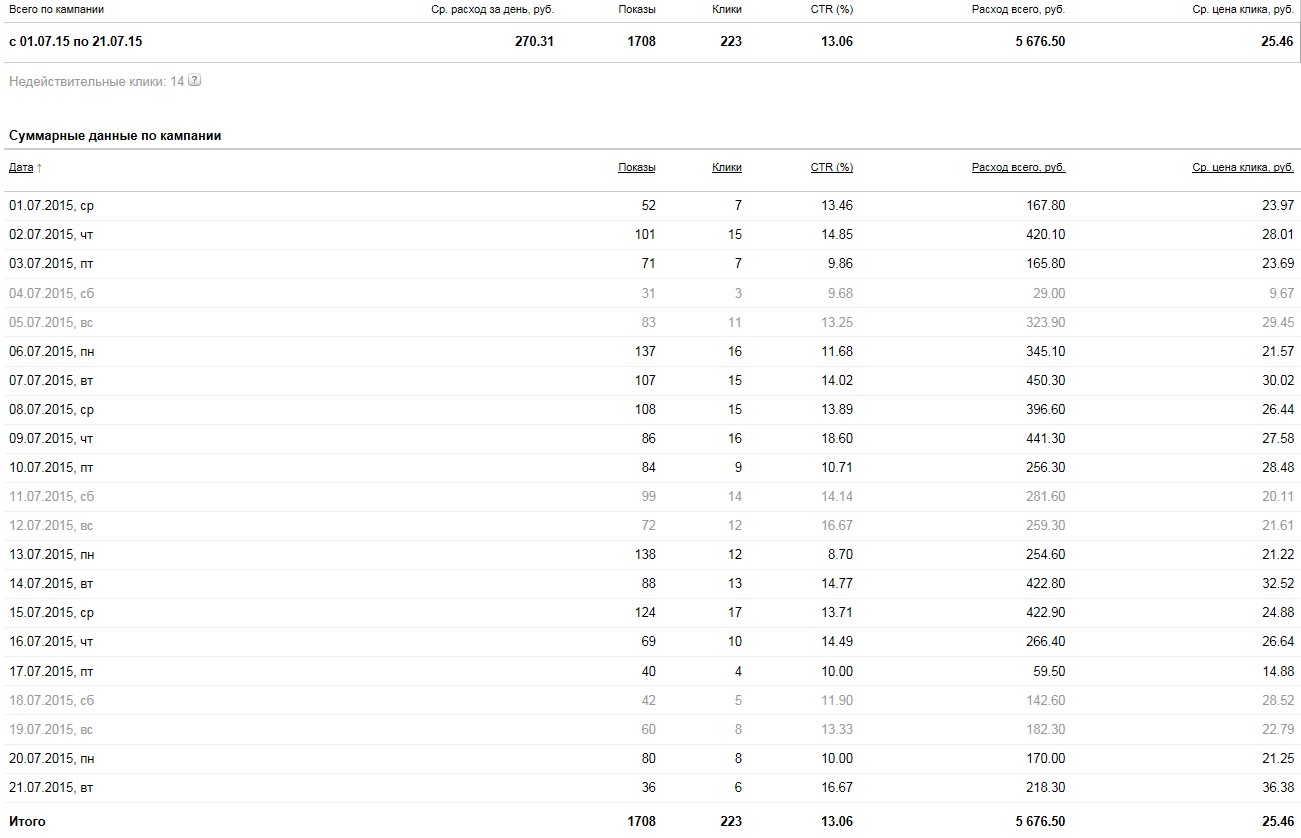Sort table by Показы column header

point(637,167)
